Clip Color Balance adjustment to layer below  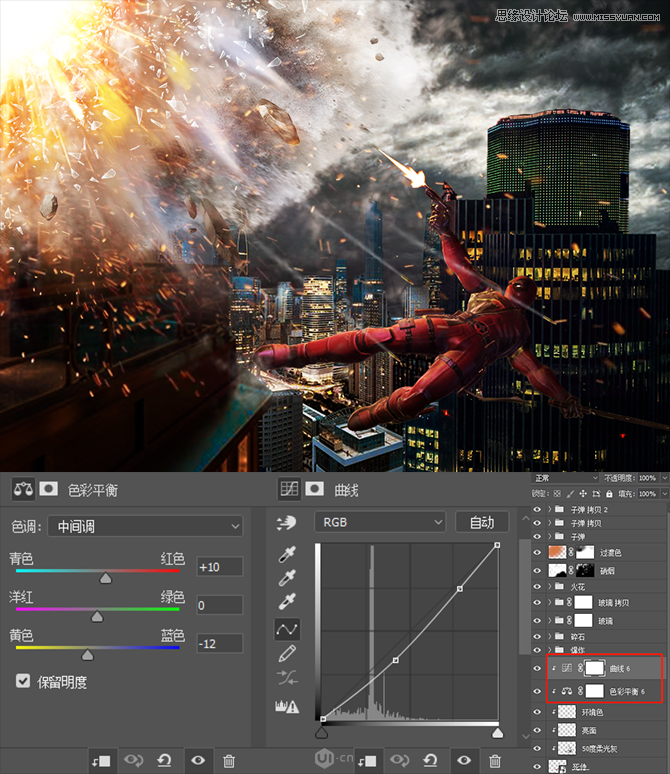pyautogui.click(x=101, y=761)
